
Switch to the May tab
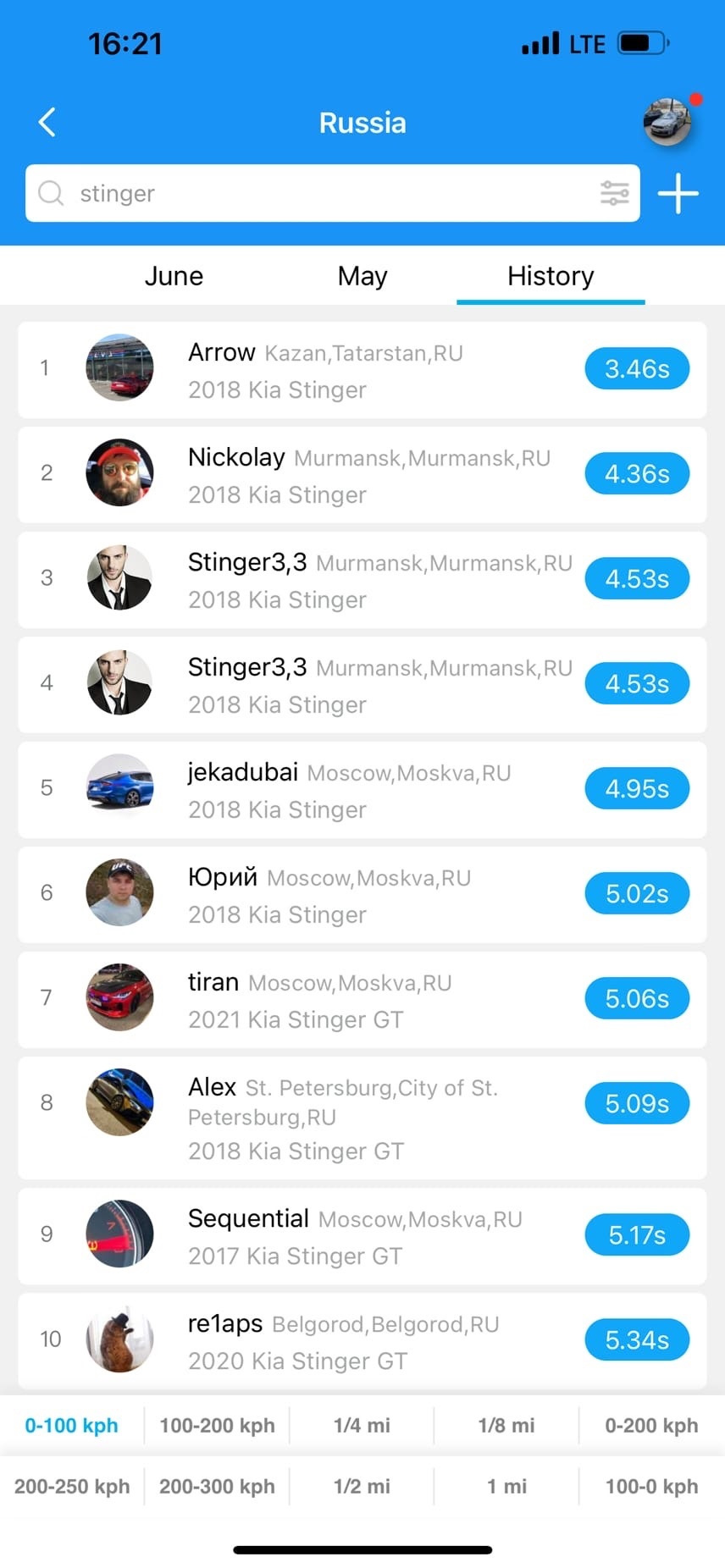(362, 276)
